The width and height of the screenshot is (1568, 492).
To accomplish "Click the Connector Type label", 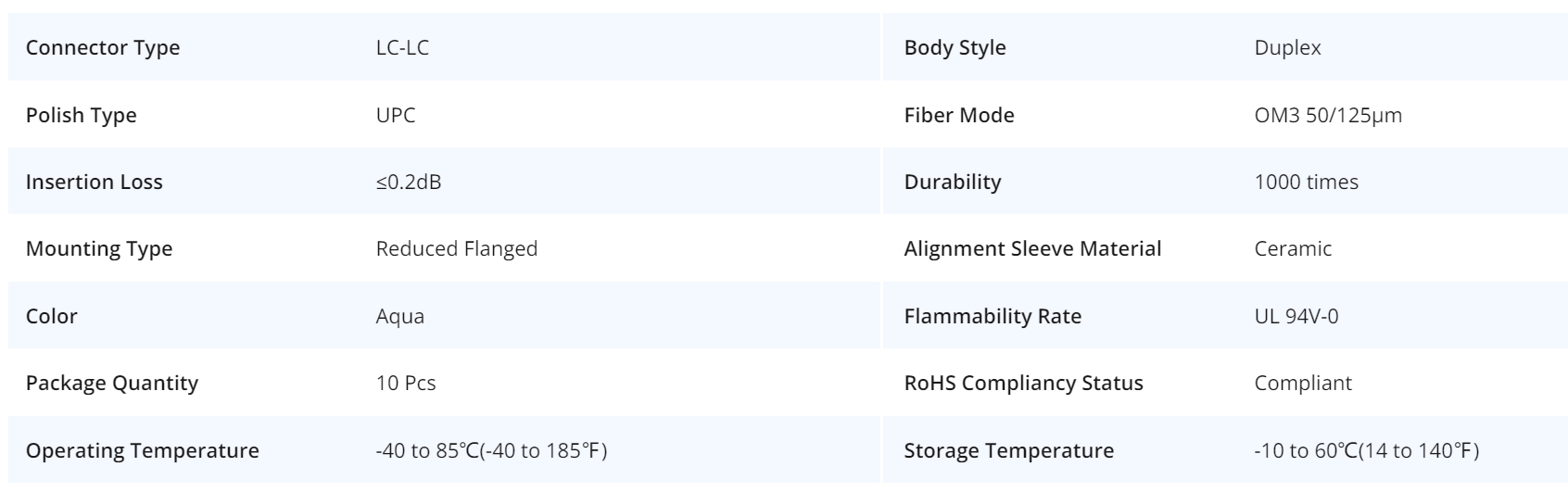I will 103,48.
